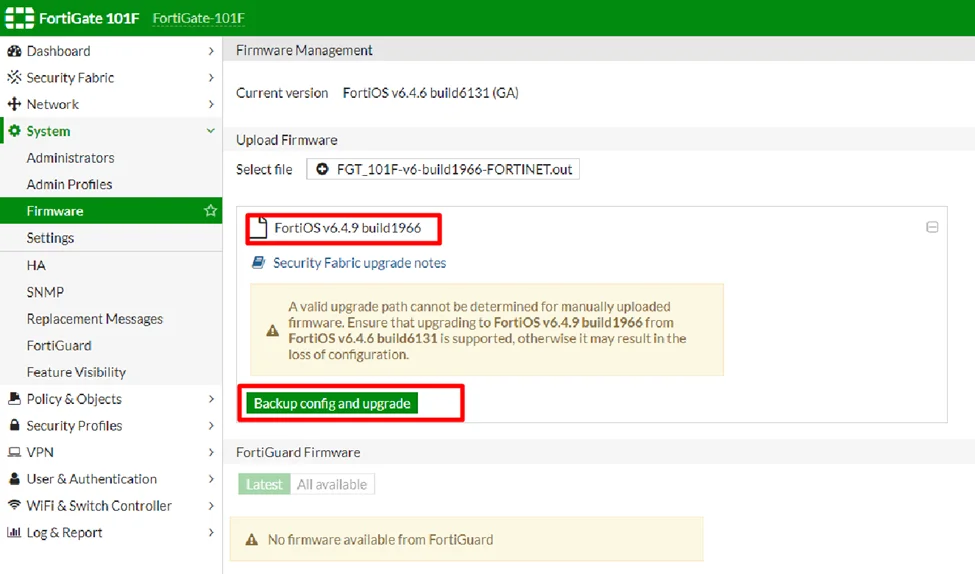Click warning triangle in upgrade path notice
This screenshot has width=975, height=574.
[272, 330]
